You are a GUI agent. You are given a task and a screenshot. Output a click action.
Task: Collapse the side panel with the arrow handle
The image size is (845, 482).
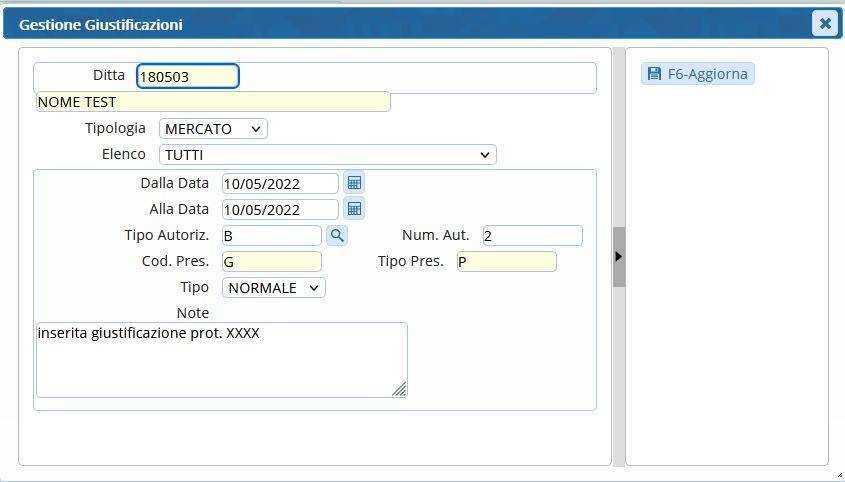[618, 257]
